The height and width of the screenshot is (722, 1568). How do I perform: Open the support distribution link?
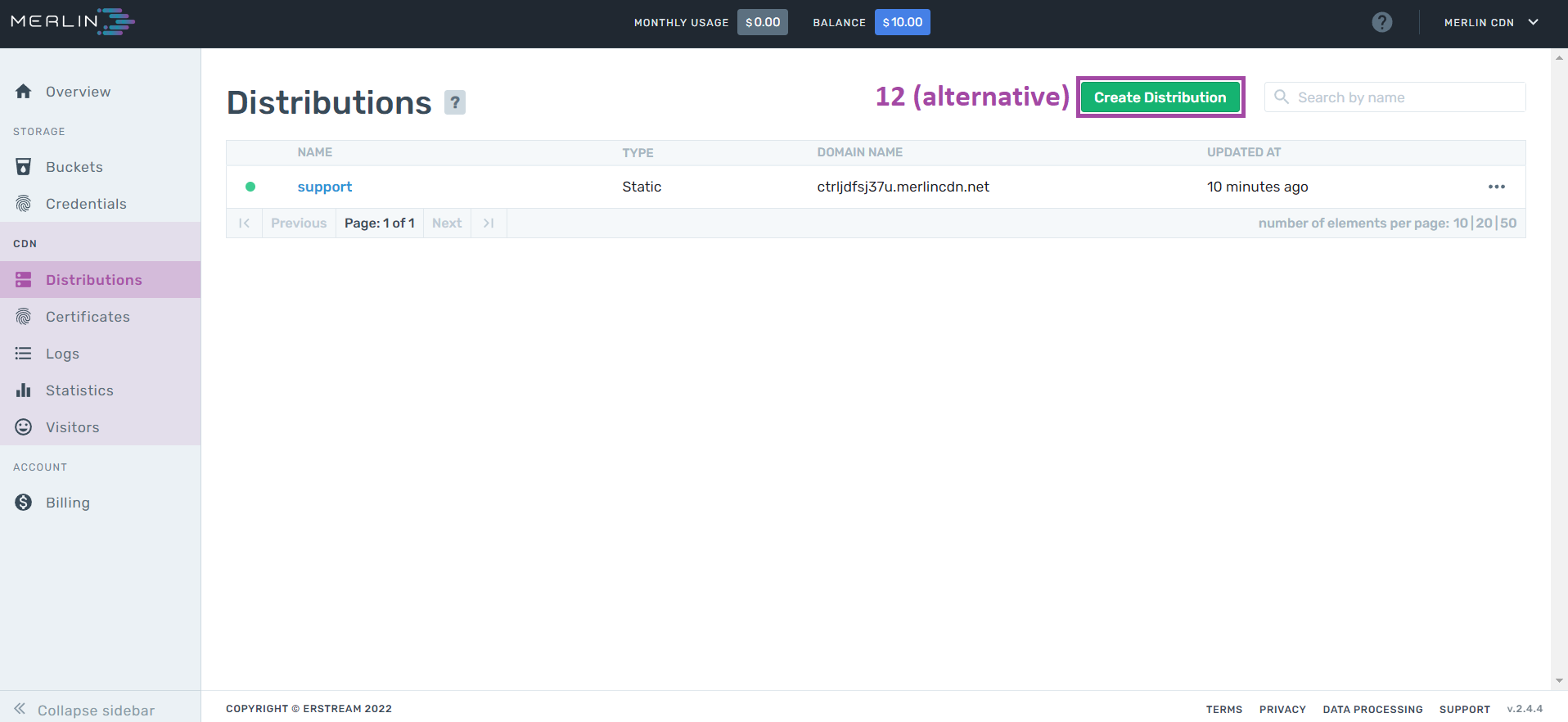click(x=325, y=187)
